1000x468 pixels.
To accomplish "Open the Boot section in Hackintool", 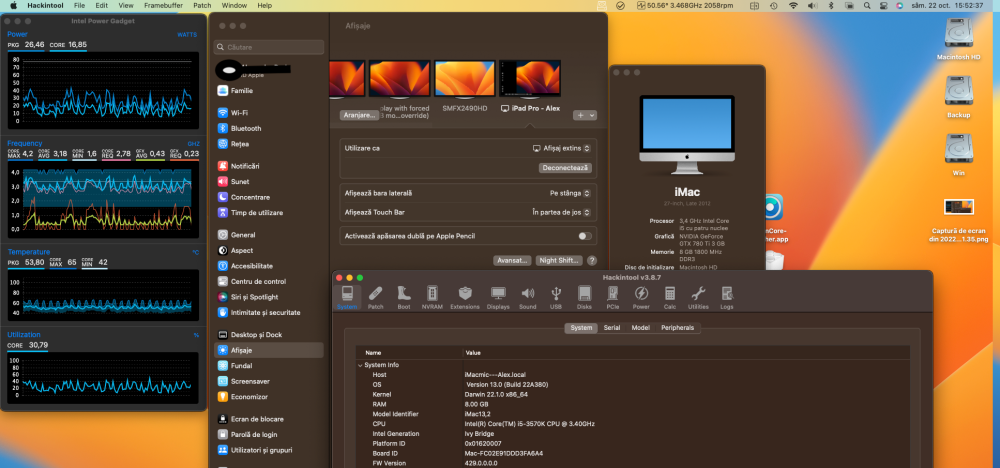I will (404, 298).
